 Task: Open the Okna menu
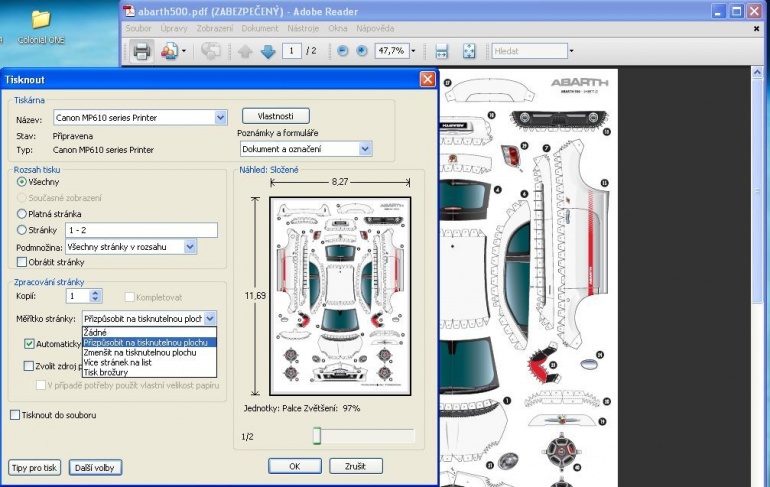[x=337, y=28]
